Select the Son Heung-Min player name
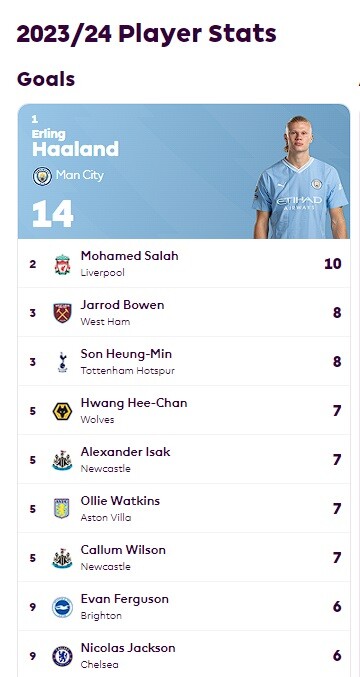Screen dimensions: 360x677 click(x=126, y=354)
